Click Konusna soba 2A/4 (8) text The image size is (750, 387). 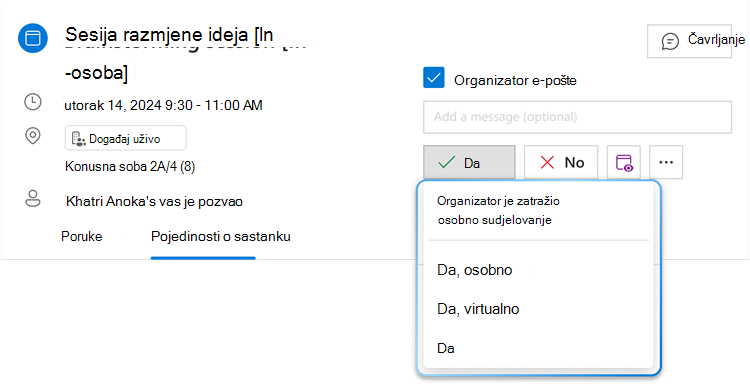point(130,166)
